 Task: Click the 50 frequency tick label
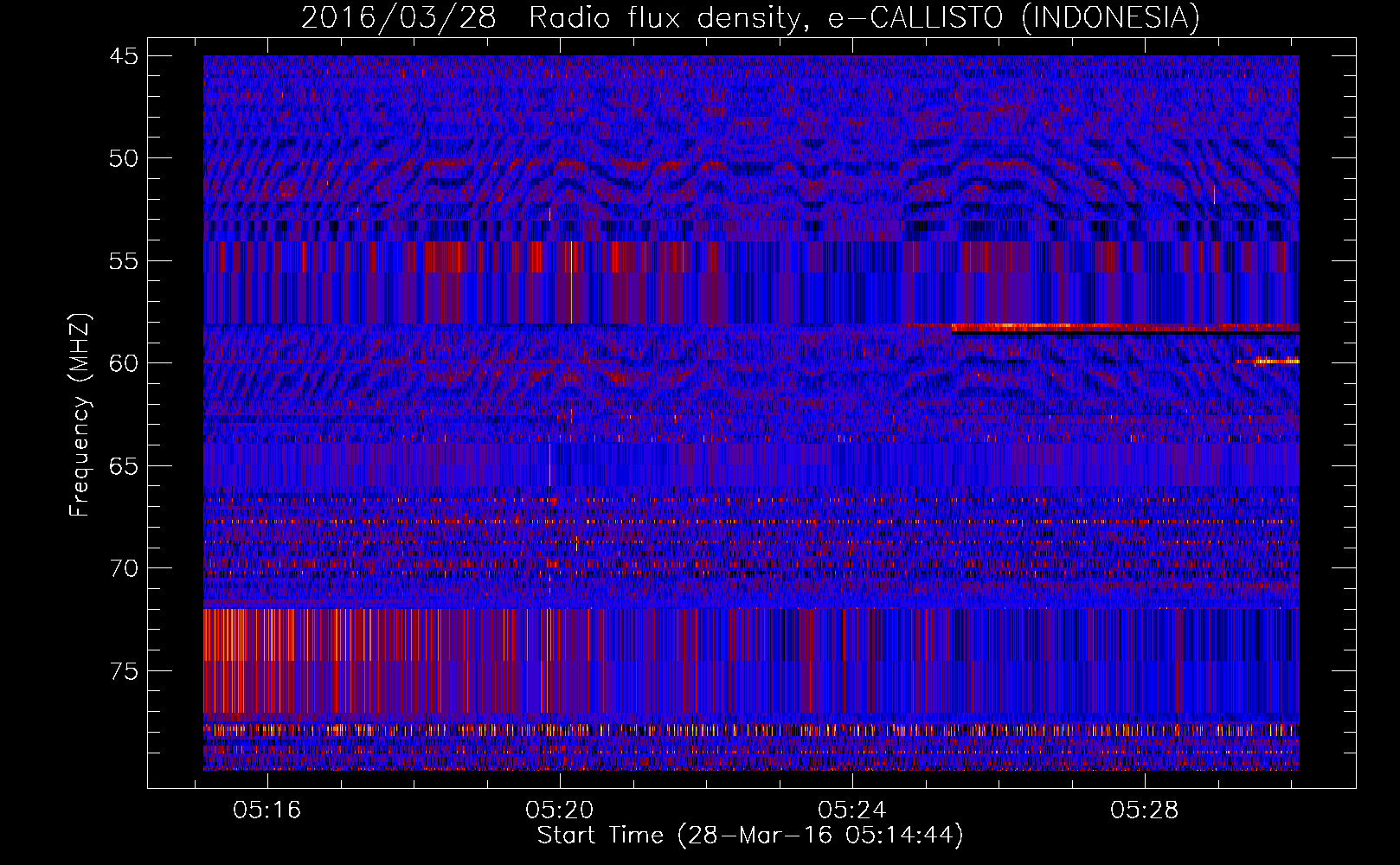point(123,158)
